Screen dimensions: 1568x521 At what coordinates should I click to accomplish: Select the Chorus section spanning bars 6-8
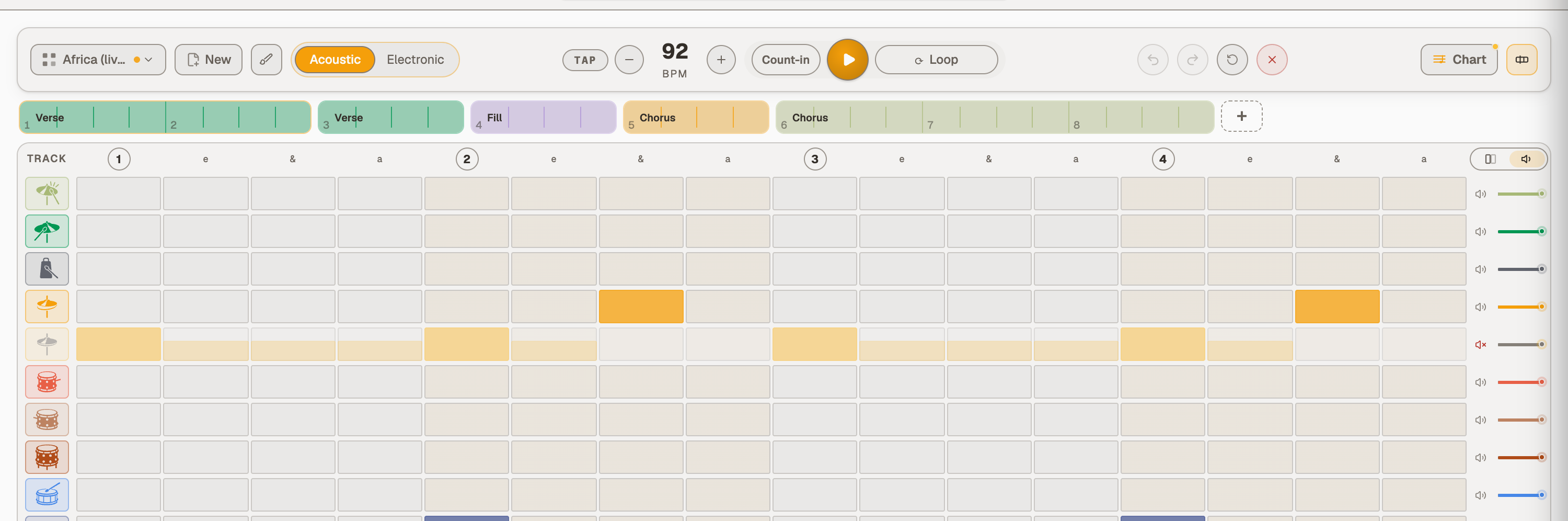[995, 117]
